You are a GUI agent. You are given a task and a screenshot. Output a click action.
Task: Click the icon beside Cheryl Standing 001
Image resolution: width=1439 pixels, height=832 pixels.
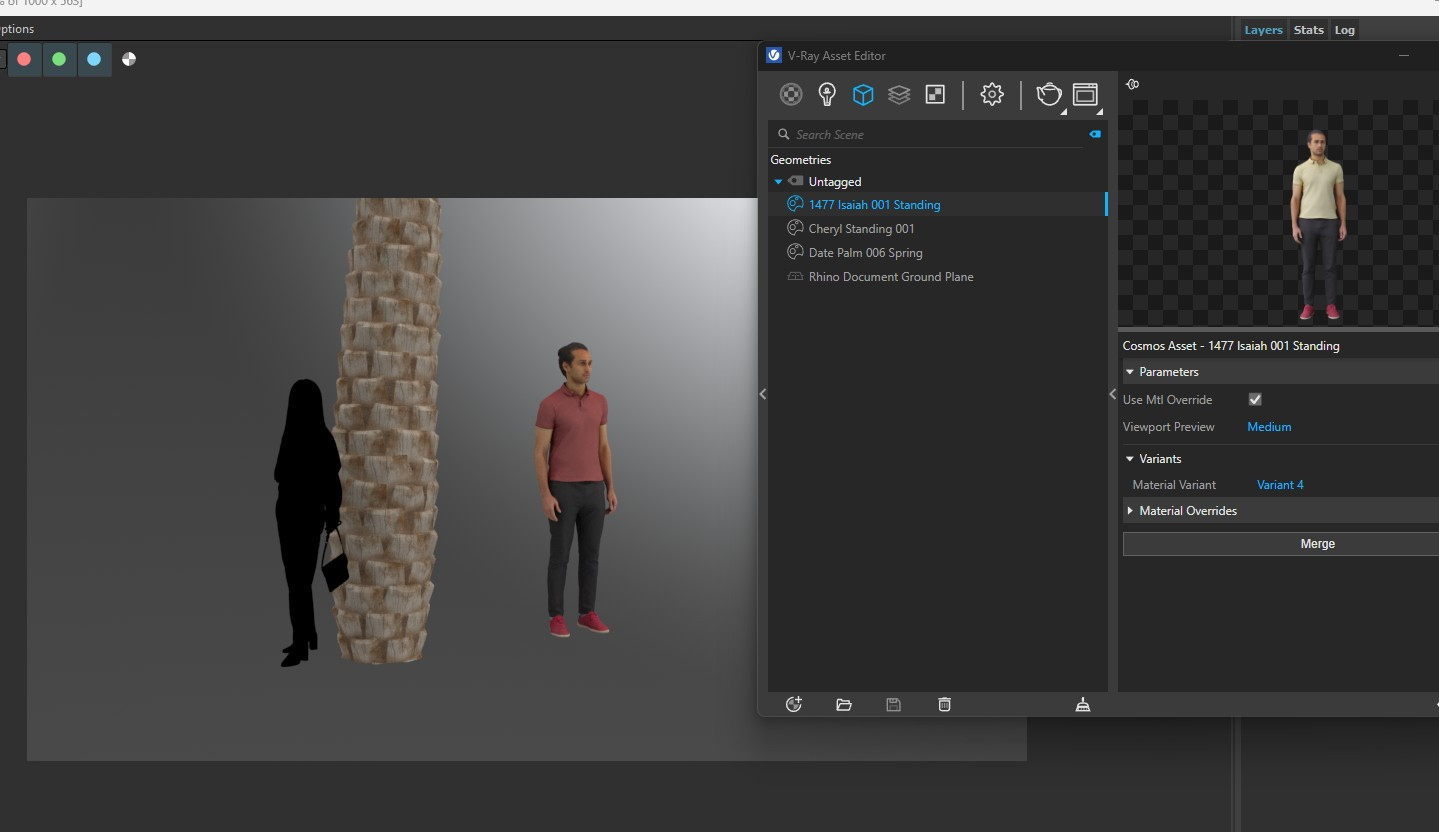pyautogui.click(x=795, y=228)
